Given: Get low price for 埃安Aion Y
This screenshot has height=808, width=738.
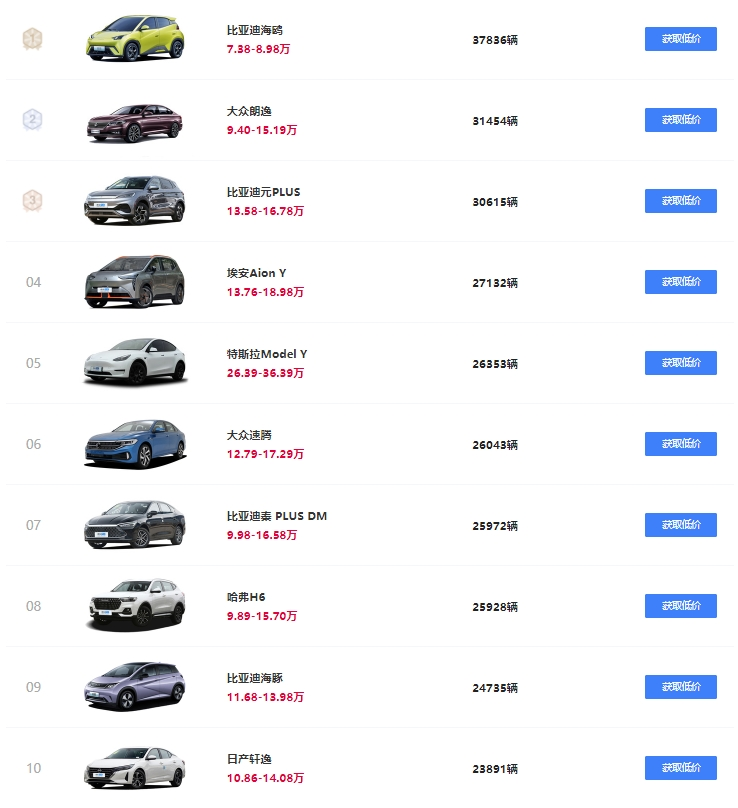Looking at the screenshot, I should (680, 282).
